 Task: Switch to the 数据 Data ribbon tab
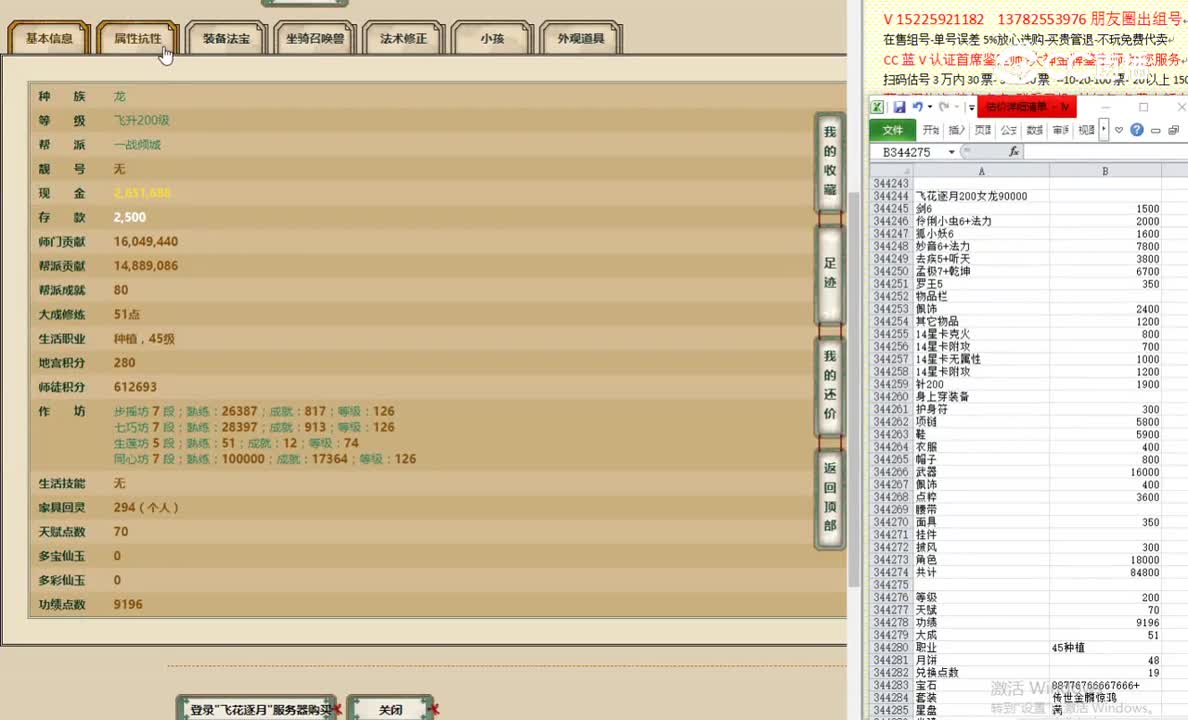1034,130
